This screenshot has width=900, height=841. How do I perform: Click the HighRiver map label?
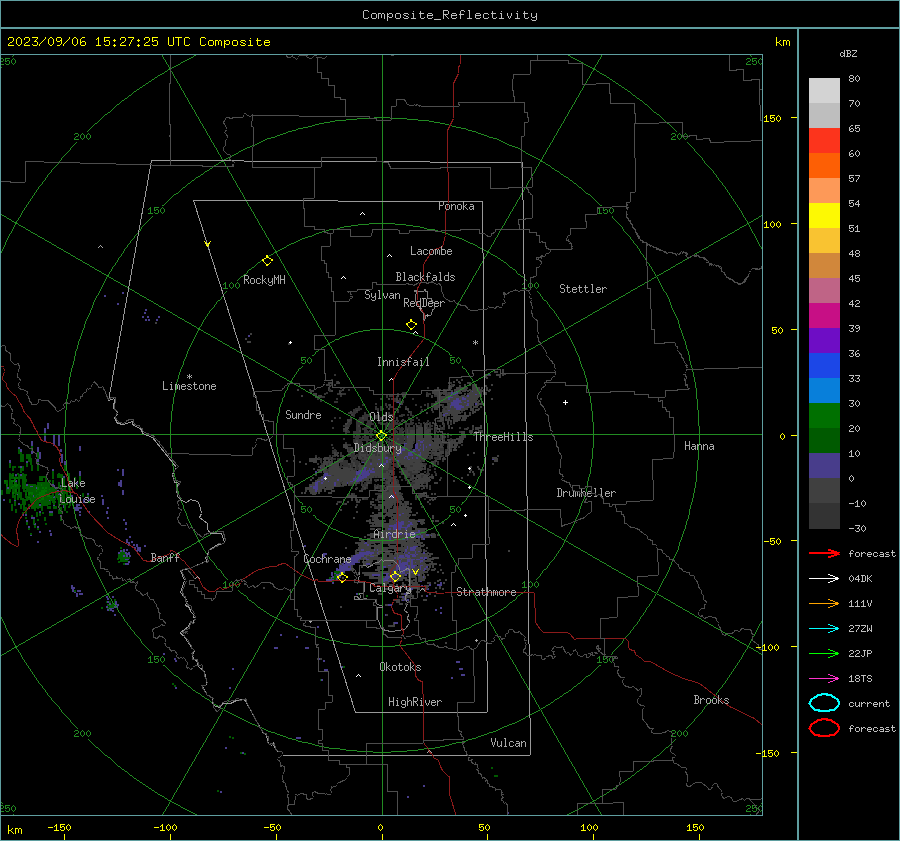(x=414, y=702)
